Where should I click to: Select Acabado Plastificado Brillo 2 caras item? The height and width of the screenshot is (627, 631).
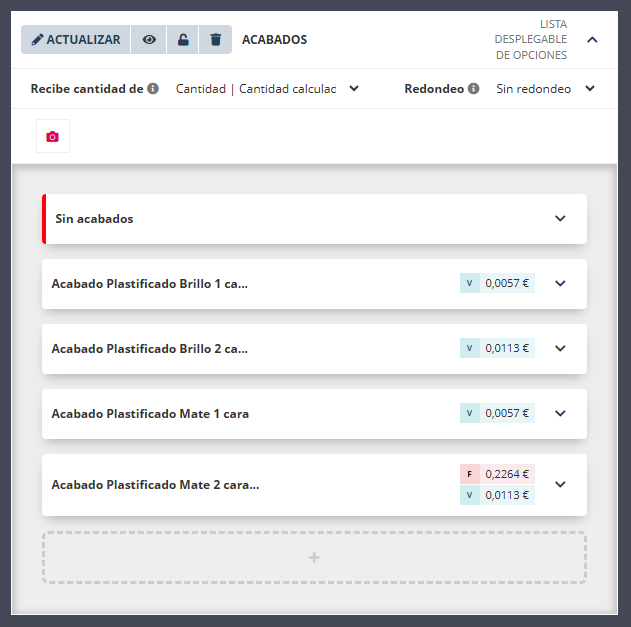pos(150,348)
